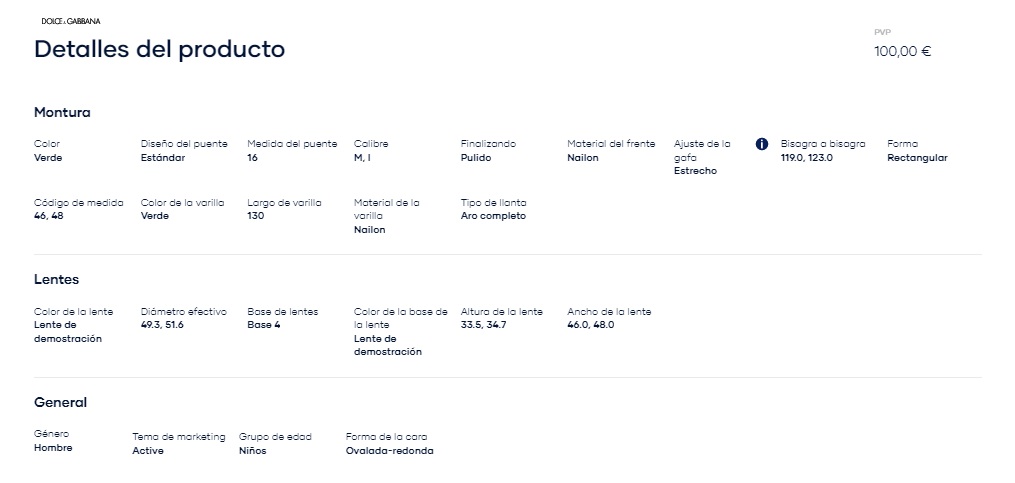Image resolution: width=1015 pixels, height=483 pixels.
Task: Click the info icon beside Ajuste de la gafa
Action: pyautogui.click(x=762, y=144)
